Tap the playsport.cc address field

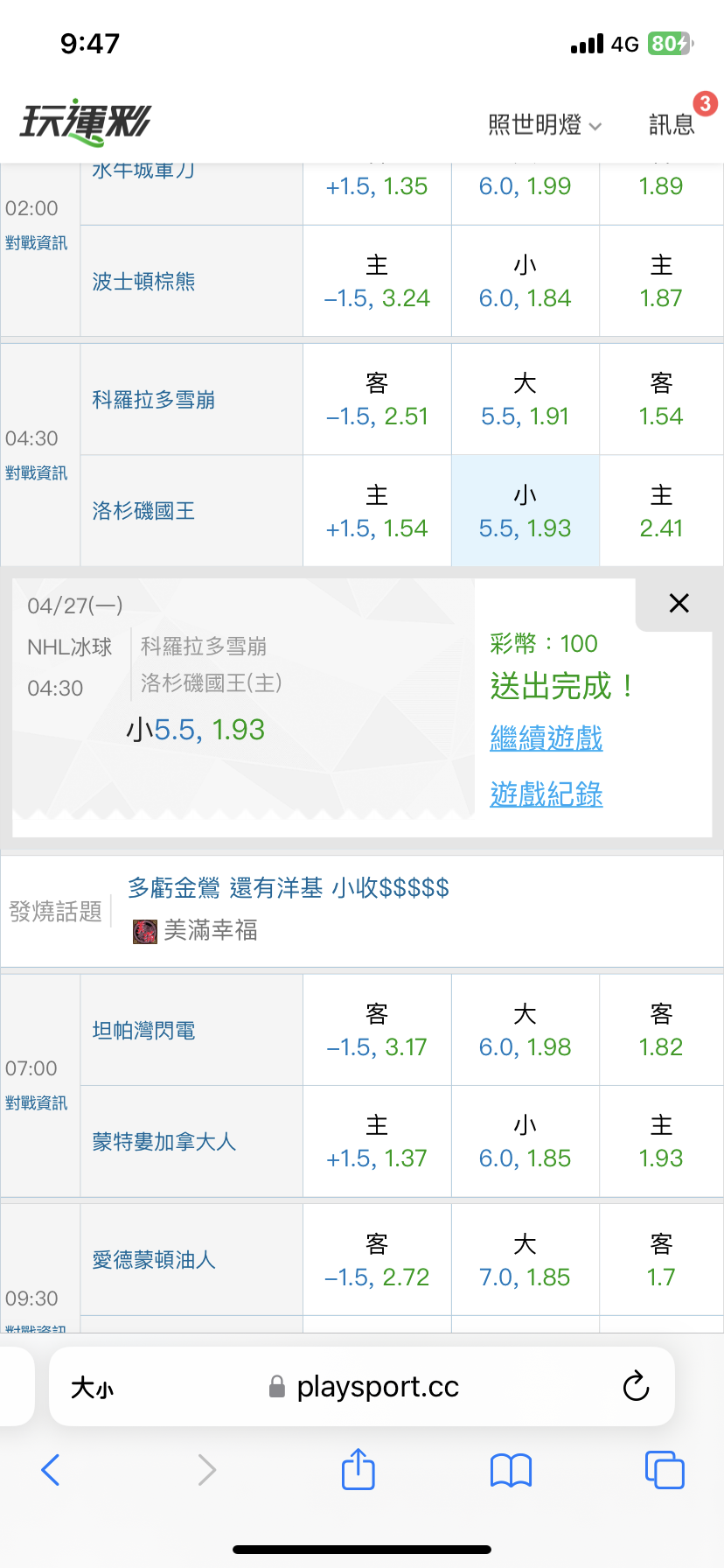[x=376, y=1387]
